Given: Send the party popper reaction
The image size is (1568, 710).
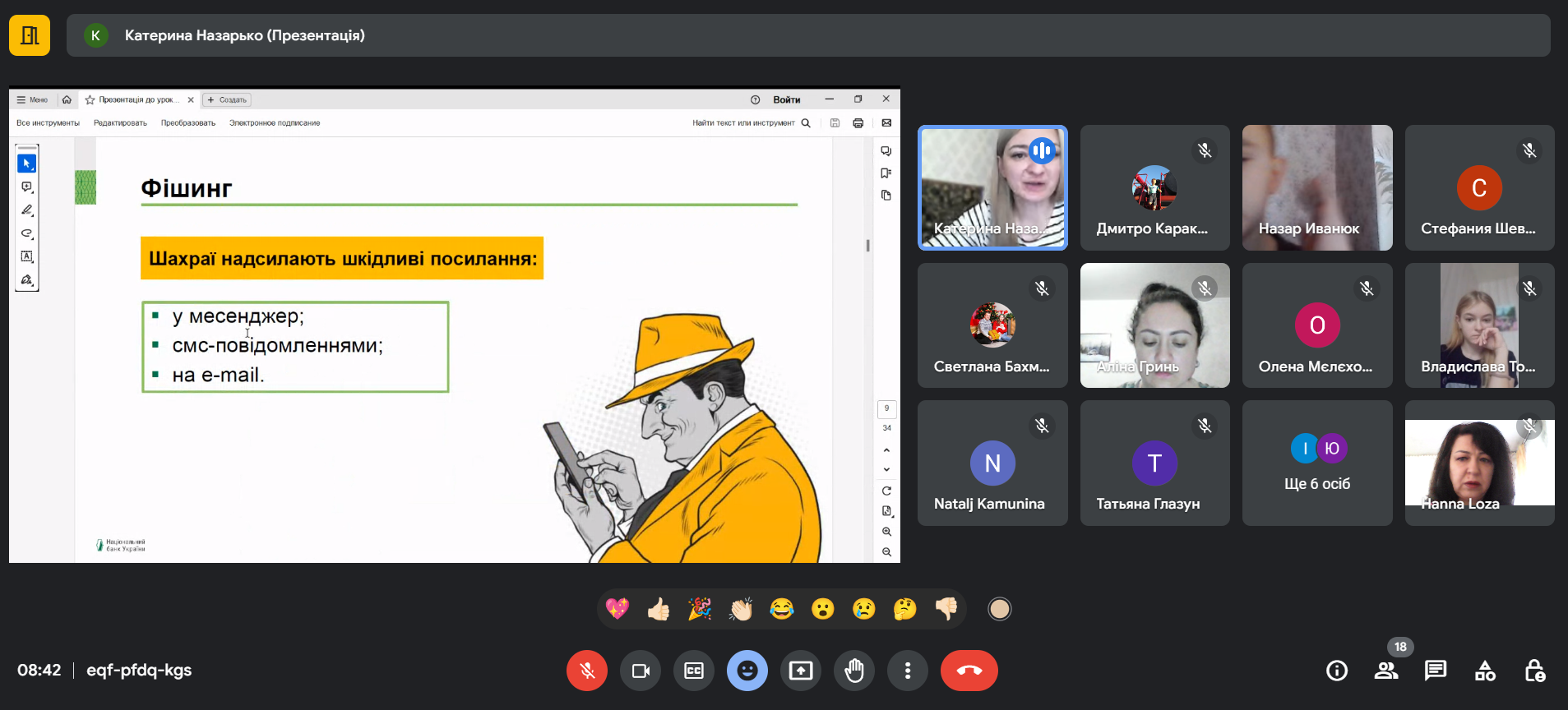Looking at the screenshot, I should pyautogui.click(x=699, y=609).
